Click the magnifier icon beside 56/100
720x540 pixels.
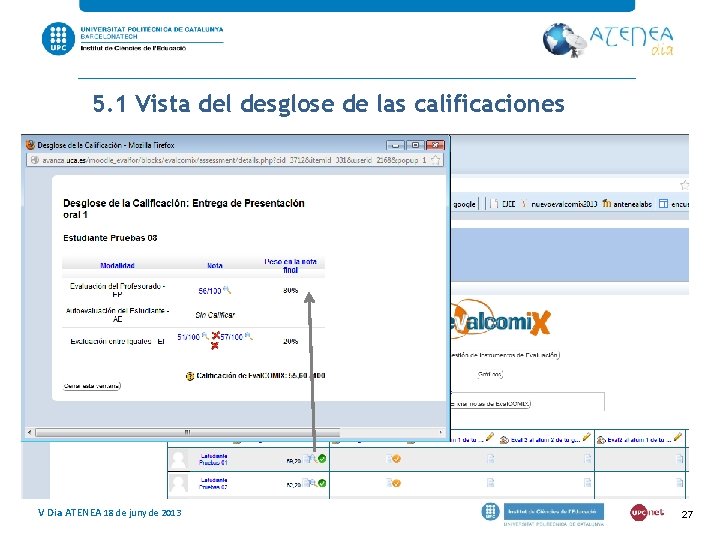[226, 290]
